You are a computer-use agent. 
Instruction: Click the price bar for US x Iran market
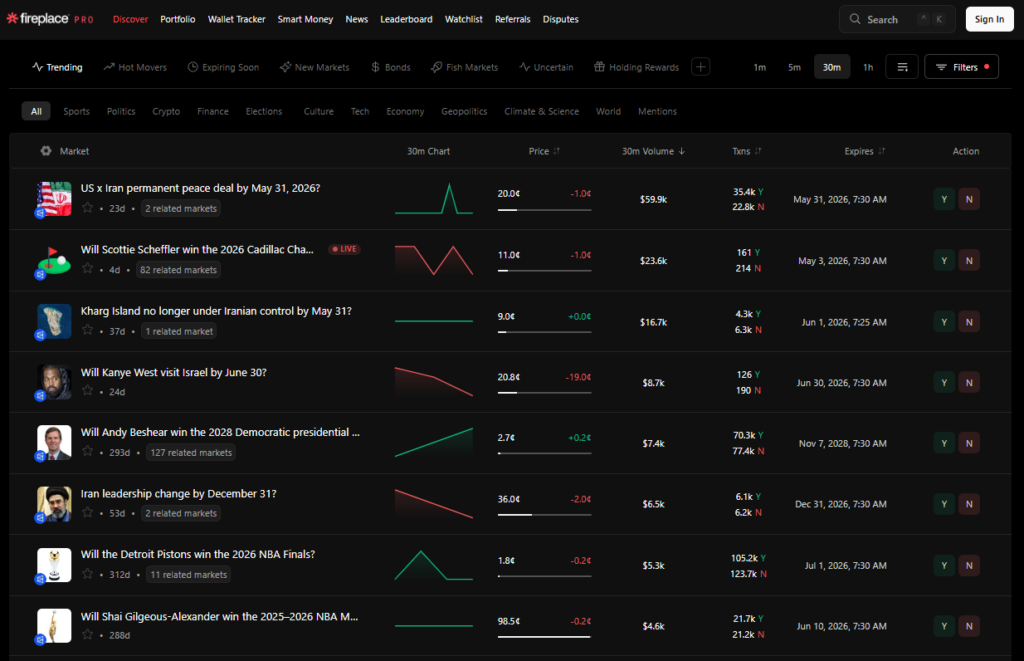coord(544,210)
